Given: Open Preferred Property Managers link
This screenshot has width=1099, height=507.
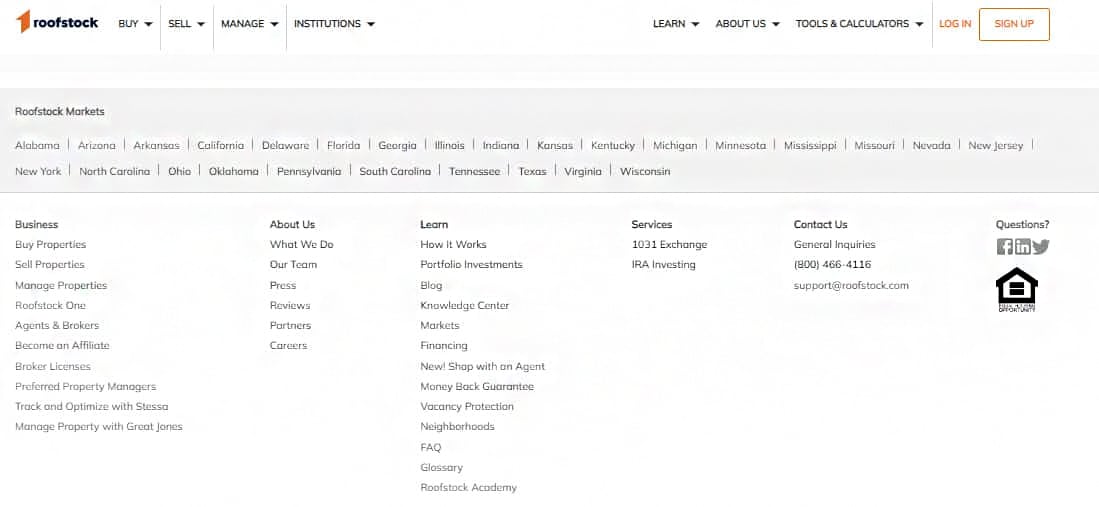Looking at the screenshot, I should pos(86,386).
